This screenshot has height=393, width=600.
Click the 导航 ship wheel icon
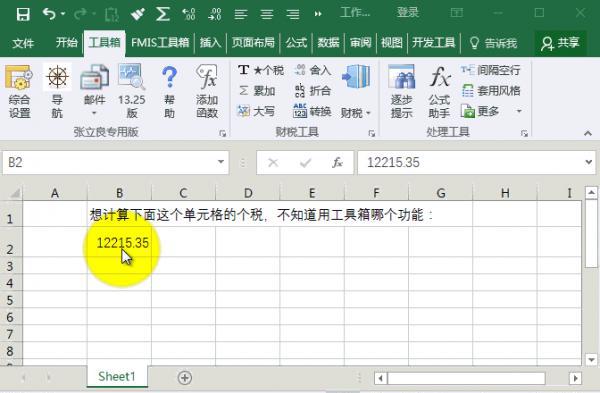pos(57,92)
